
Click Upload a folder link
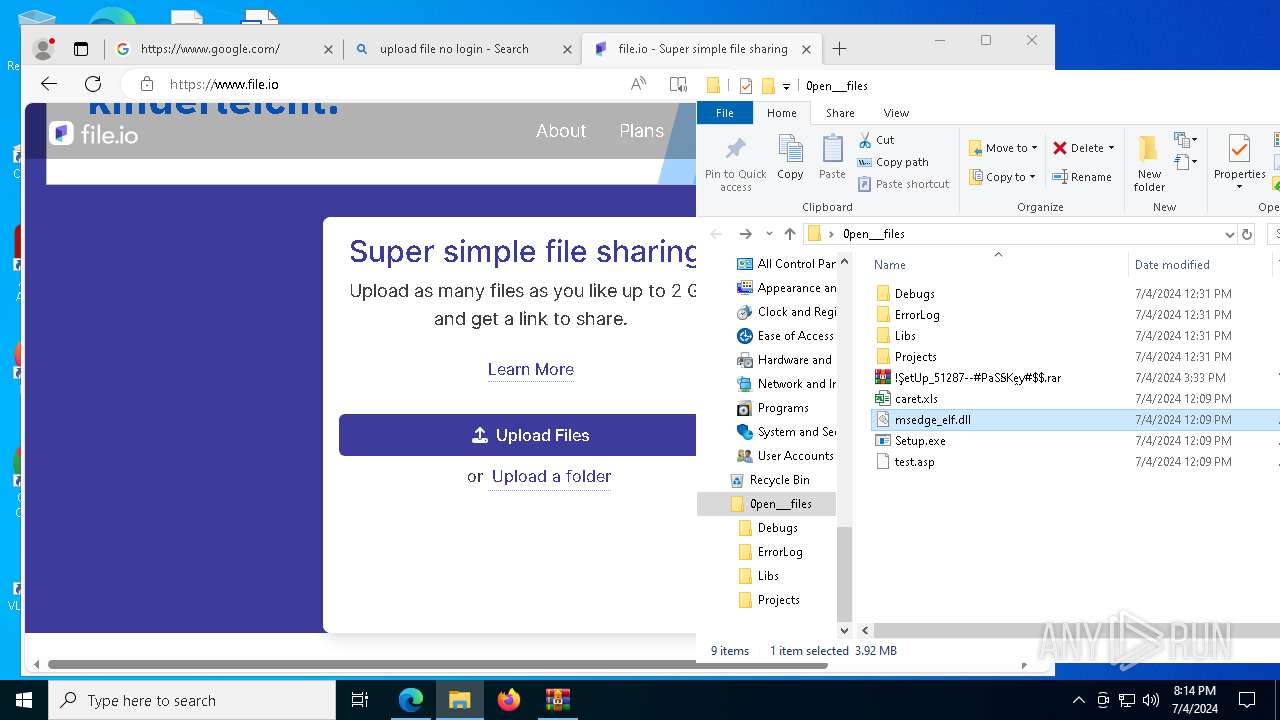click(551, 477)
